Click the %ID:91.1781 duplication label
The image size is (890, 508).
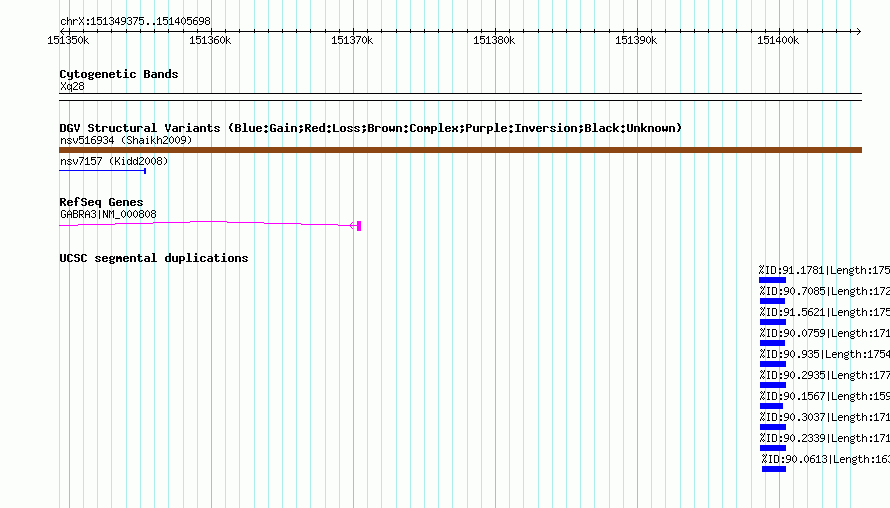[x=824, y=270]
